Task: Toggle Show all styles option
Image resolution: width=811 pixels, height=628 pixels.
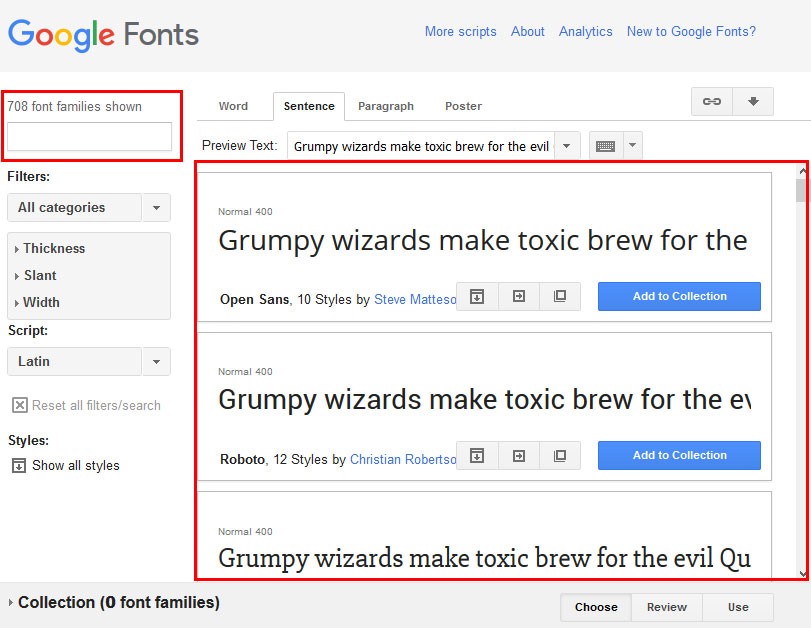Action: [x=66, y=466]
